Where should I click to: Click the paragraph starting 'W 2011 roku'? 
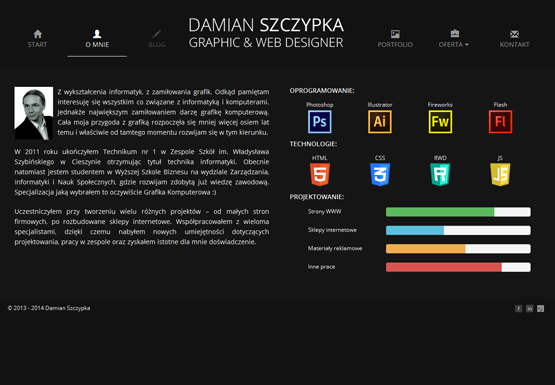[142, 172]
